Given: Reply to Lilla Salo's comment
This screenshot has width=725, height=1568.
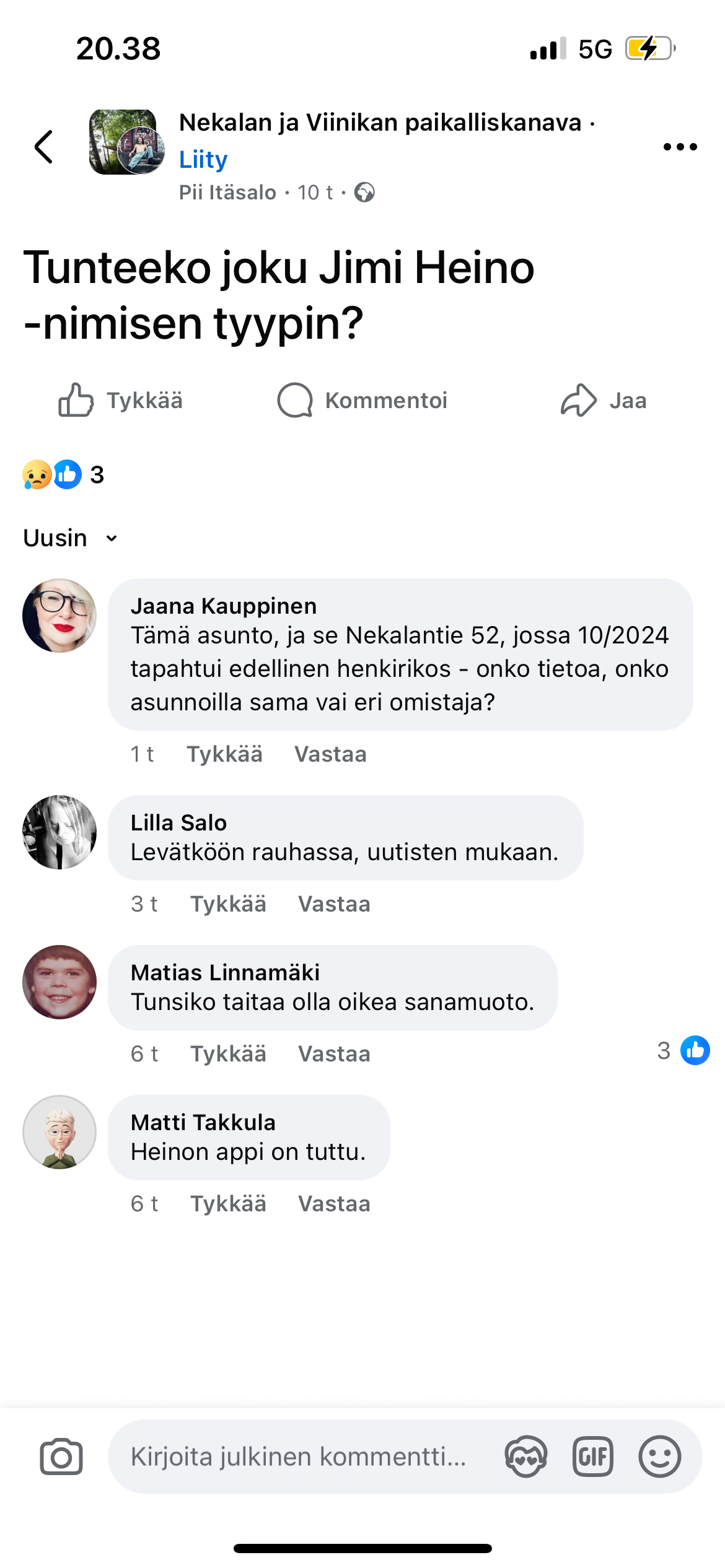Looking at the screenshot, I should tap(334, 904).
